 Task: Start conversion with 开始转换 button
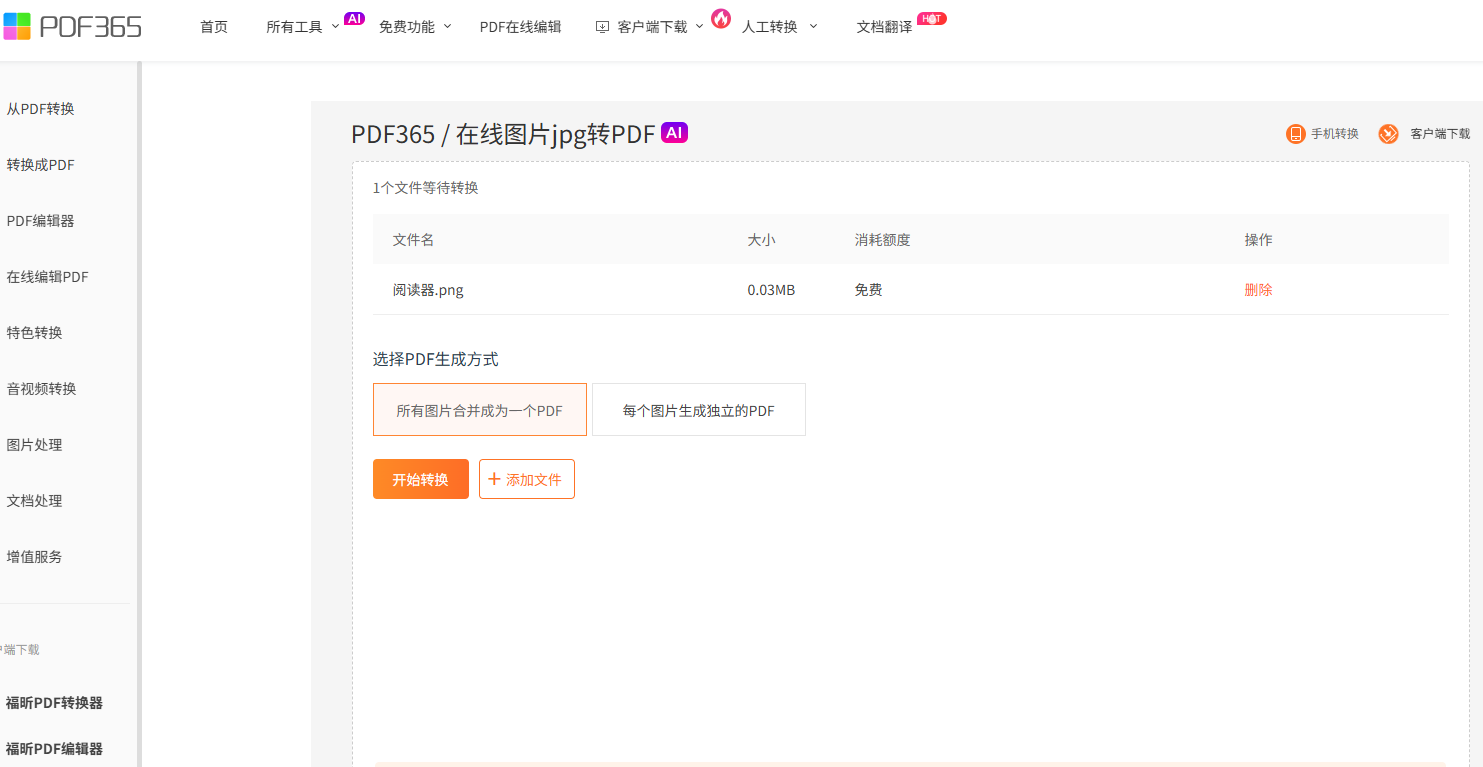click(421, 479)
